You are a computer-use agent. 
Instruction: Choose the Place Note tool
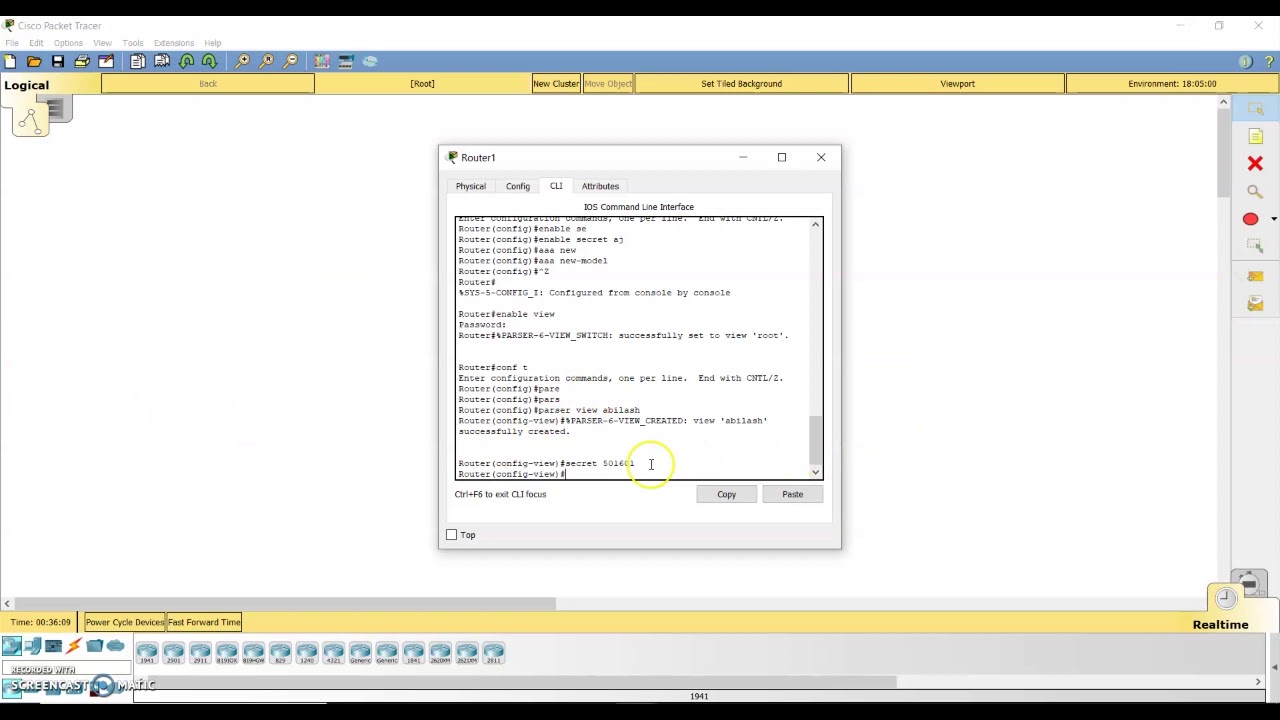click(1255, 136)
